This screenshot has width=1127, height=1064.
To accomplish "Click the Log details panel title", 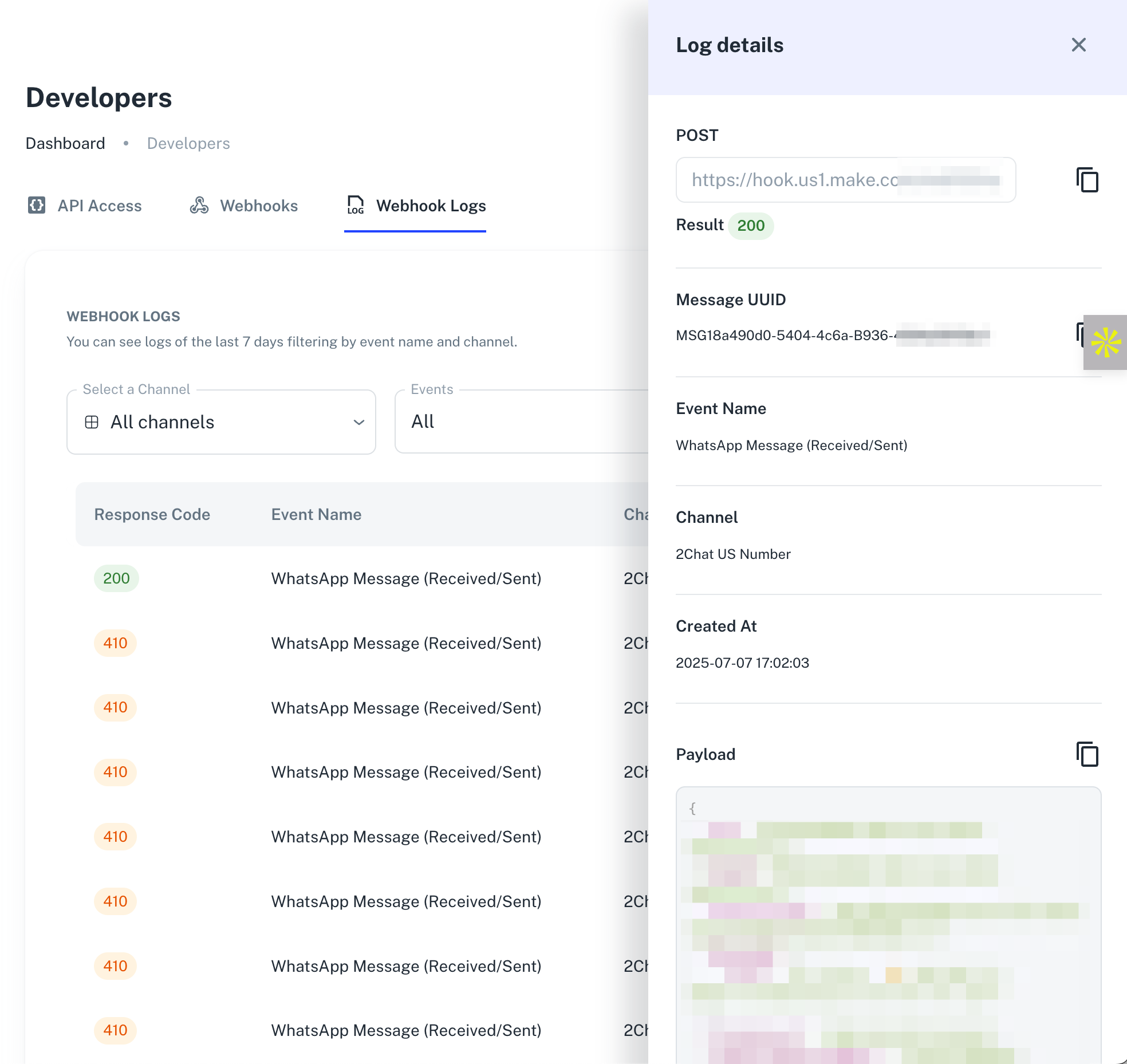I will [x=730, y=45].
